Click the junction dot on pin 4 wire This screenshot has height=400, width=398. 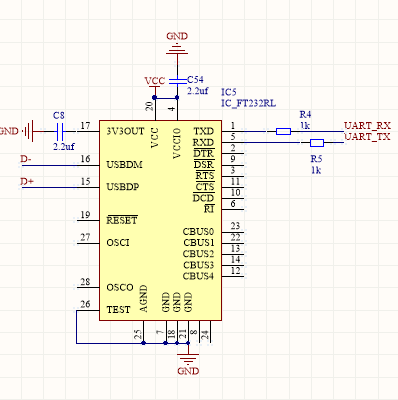tap(177, 97)
